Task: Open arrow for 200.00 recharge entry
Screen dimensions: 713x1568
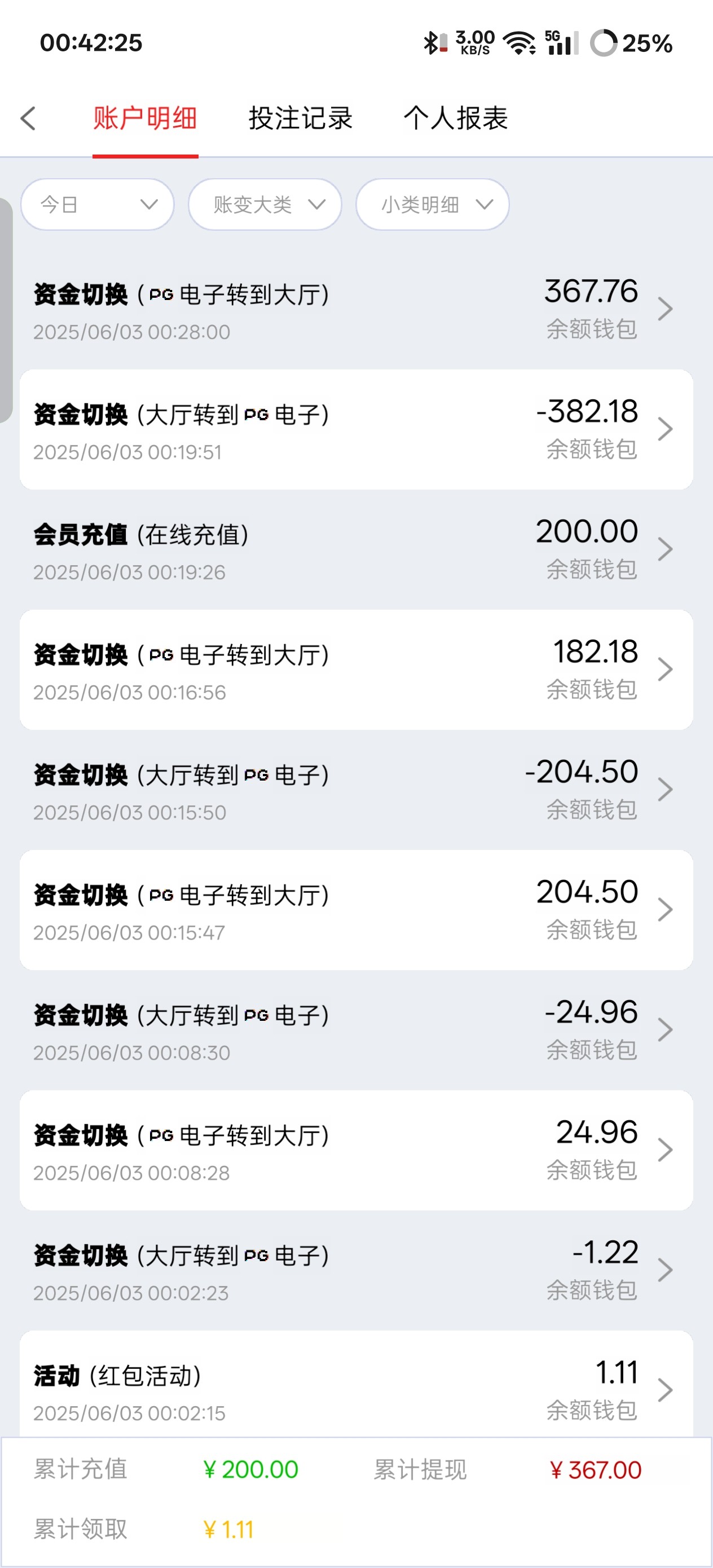Action: coord(666,549)
